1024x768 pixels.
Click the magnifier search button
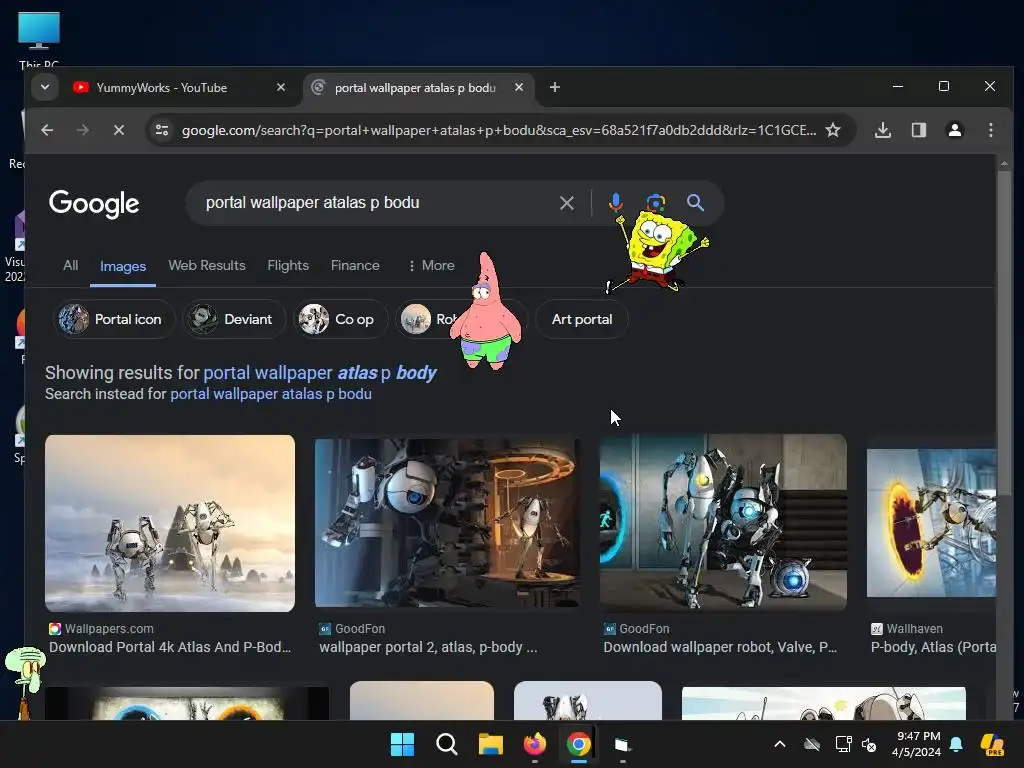pos(695,203)
